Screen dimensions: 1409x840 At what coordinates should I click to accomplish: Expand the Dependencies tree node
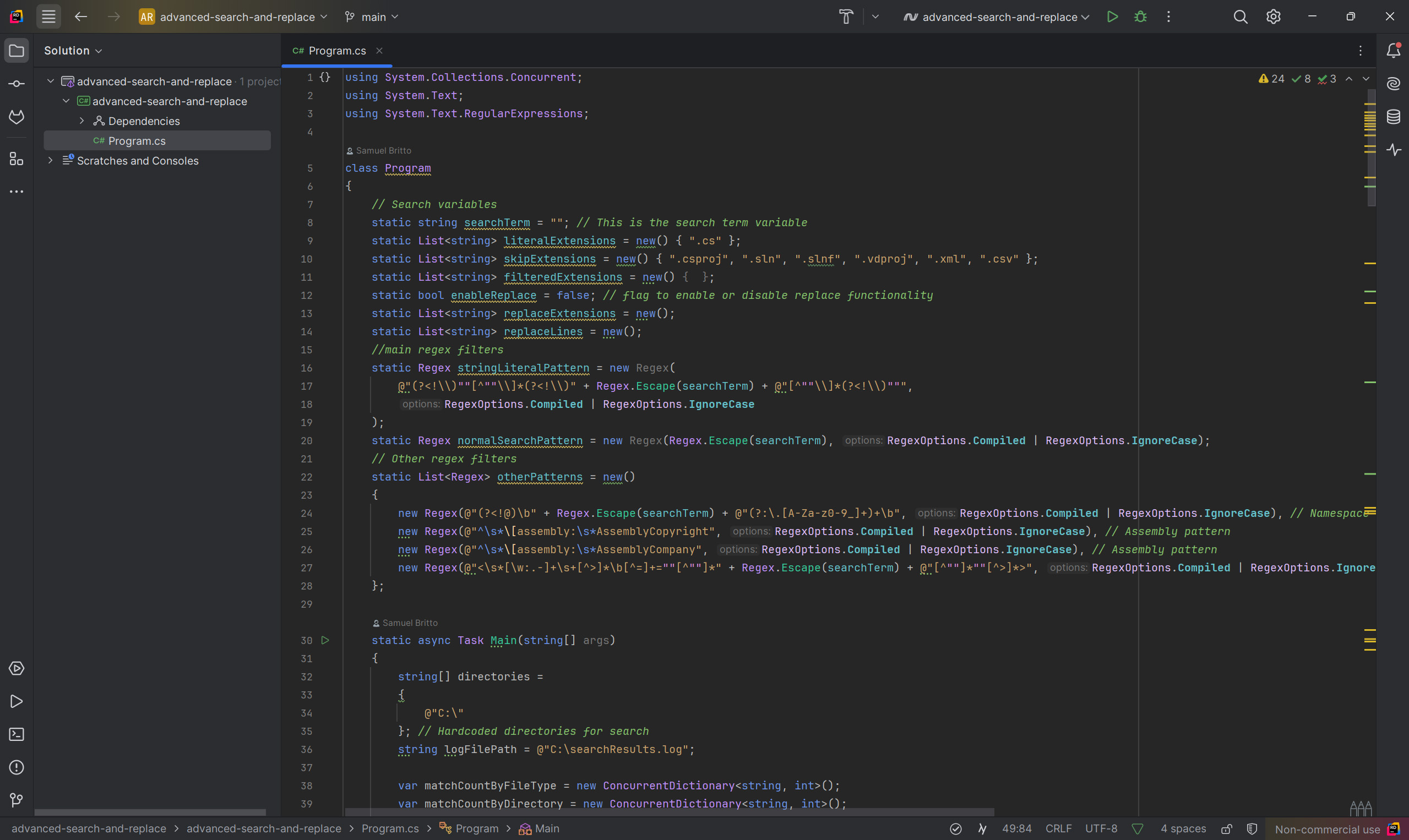(81, 121)
